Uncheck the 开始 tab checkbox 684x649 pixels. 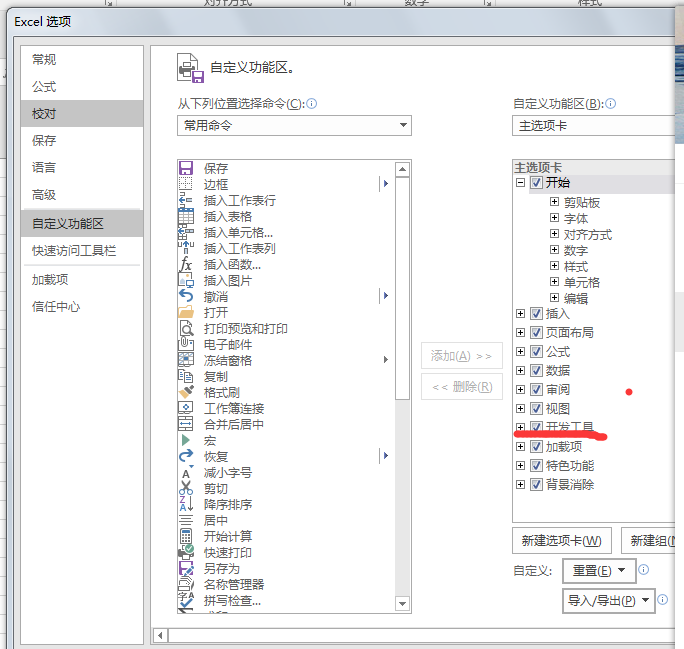point(537,182)
